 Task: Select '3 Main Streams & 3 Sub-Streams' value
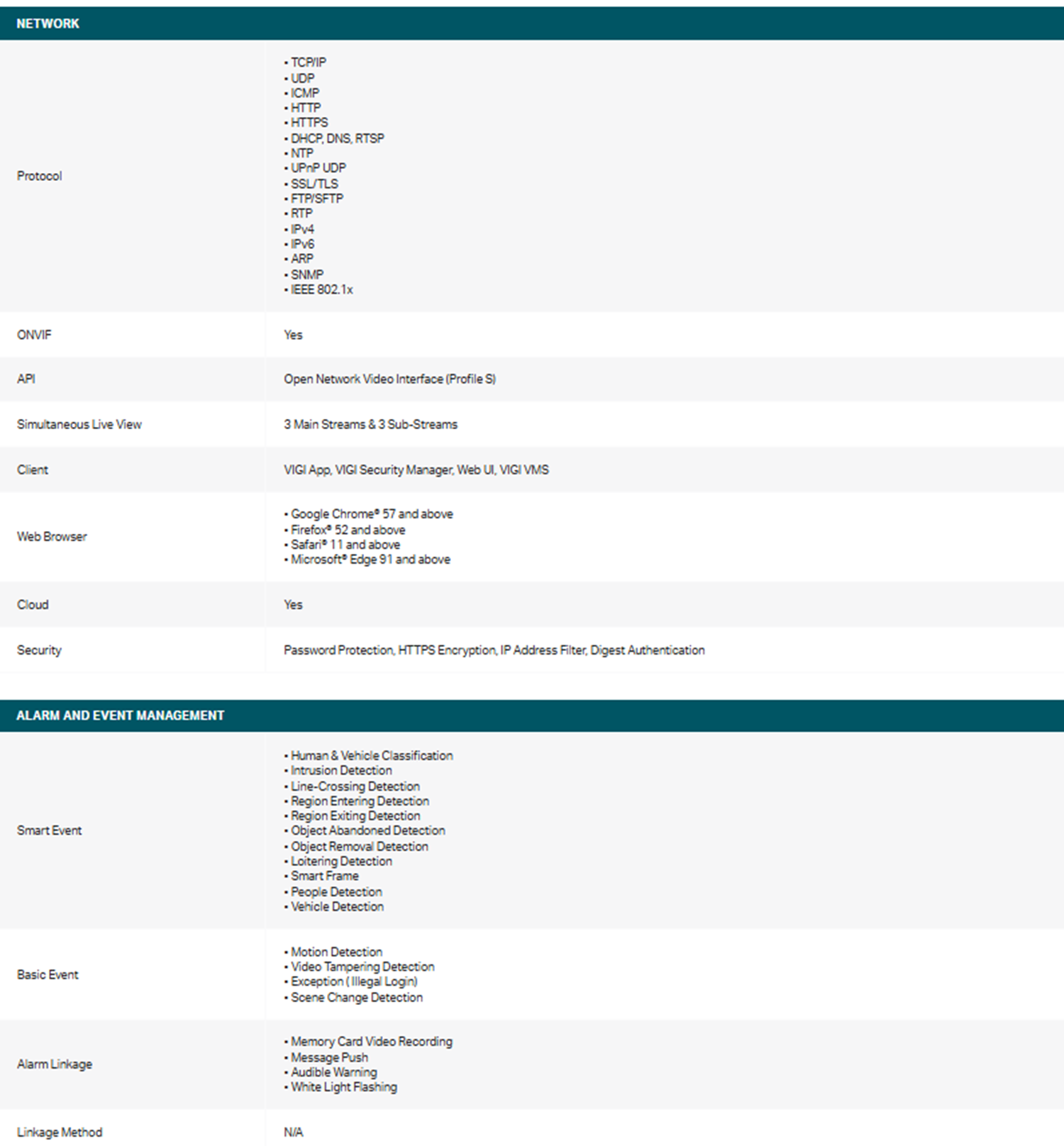(x=371, y=424)
